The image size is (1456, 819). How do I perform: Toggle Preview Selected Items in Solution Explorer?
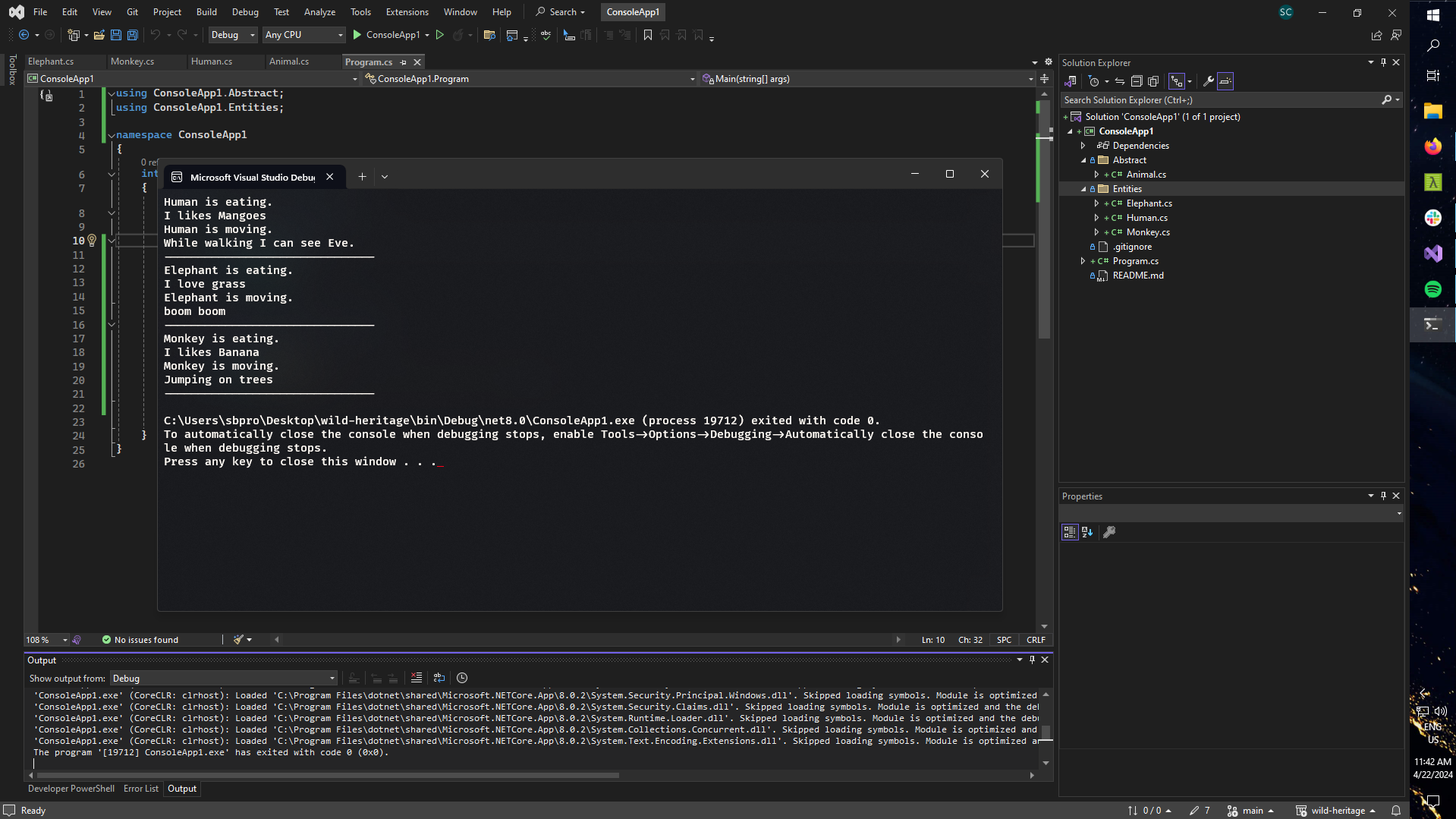[x=1225, y=81]
